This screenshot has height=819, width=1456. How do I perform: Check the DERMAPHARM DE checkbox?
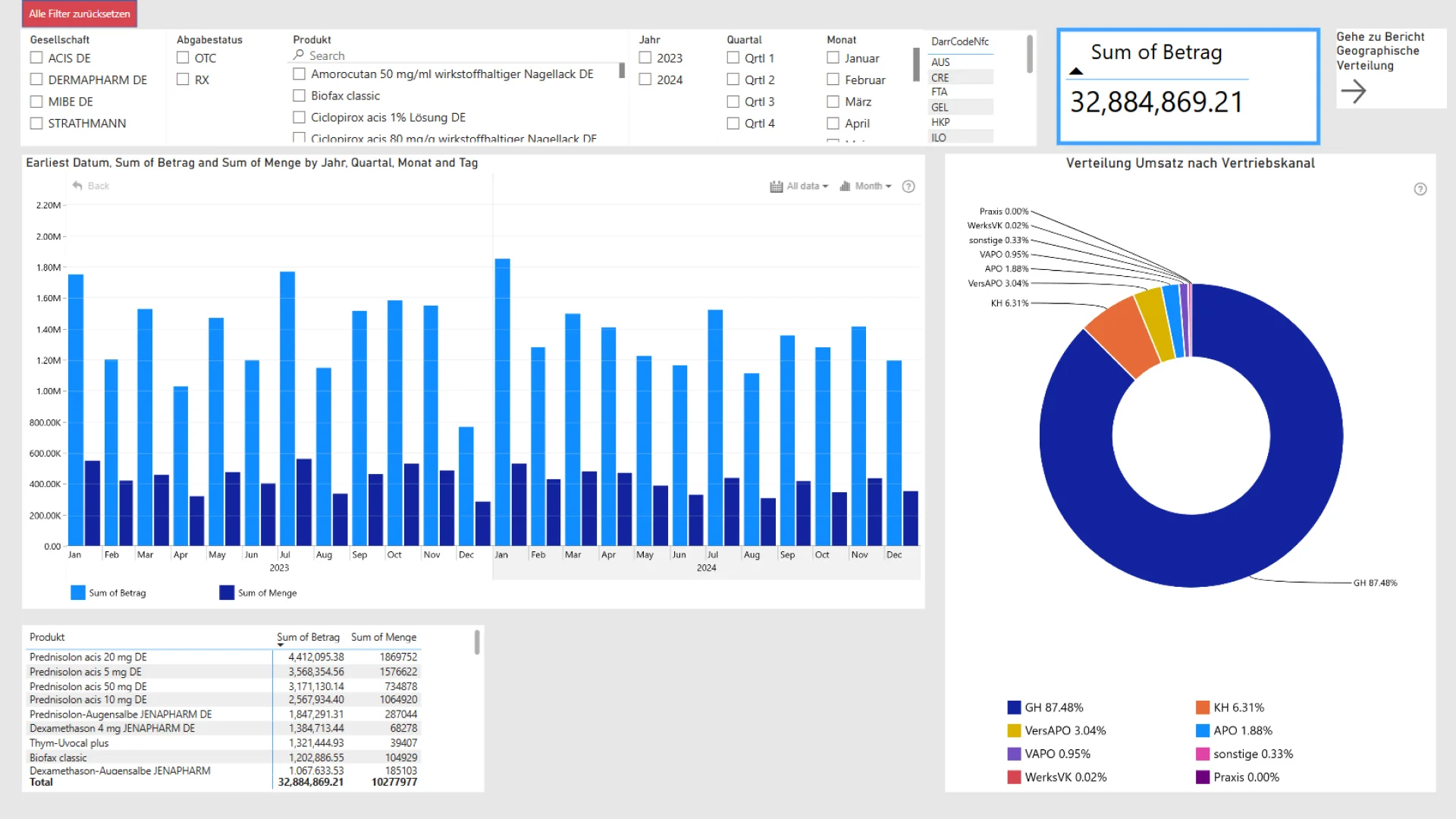click(36, 80)
